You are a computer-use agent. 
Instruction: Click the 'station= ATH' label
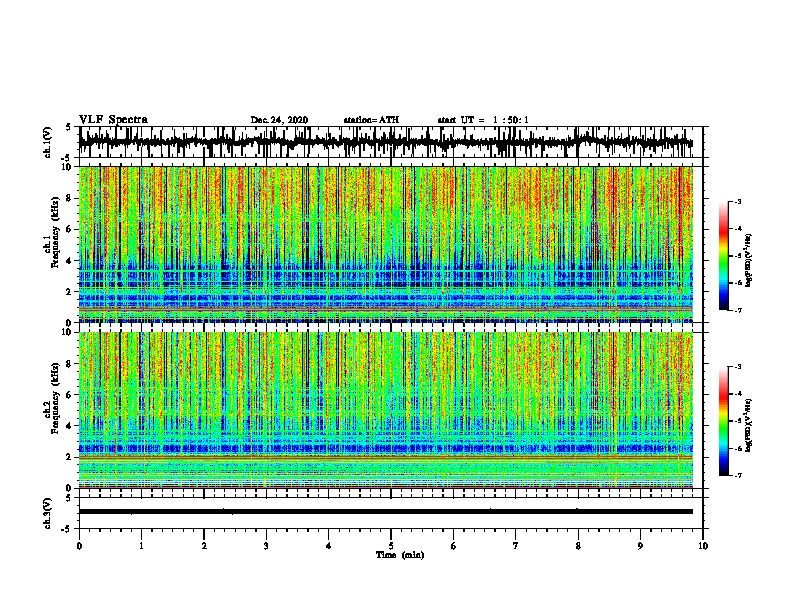tap(371, 120)
